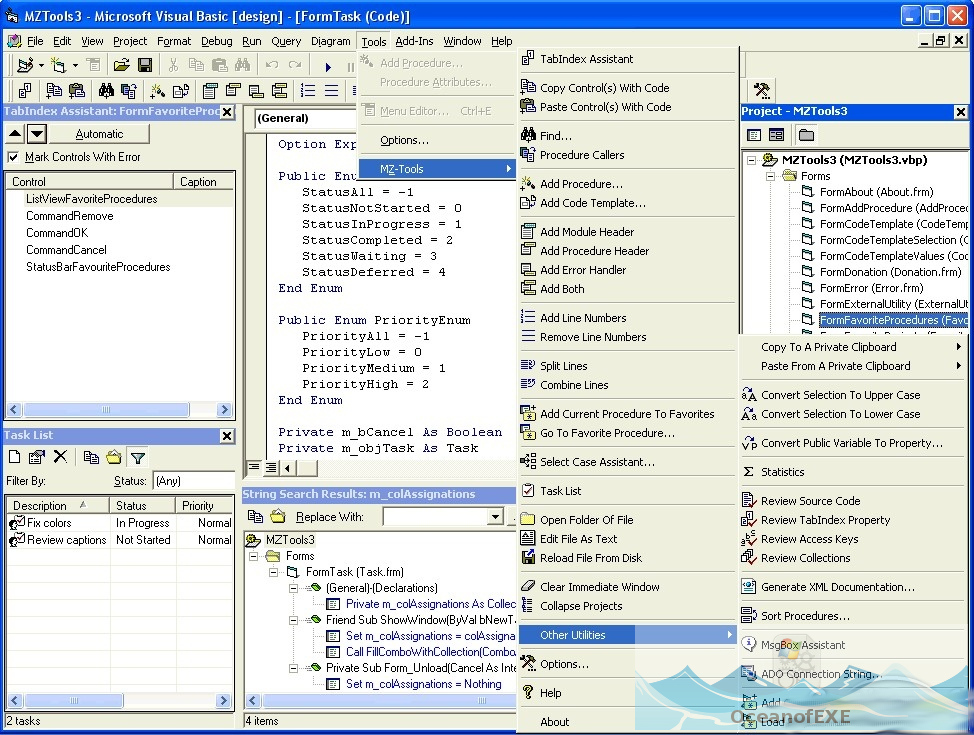974x735 pixels.
Task: Click the Add Module Header toolbar icon
Action: click(210, 91)
